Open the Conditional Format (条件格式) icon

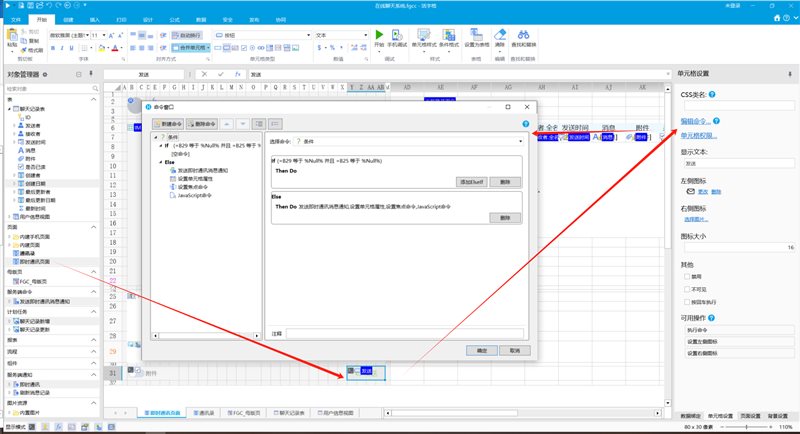tap(448, 35)
